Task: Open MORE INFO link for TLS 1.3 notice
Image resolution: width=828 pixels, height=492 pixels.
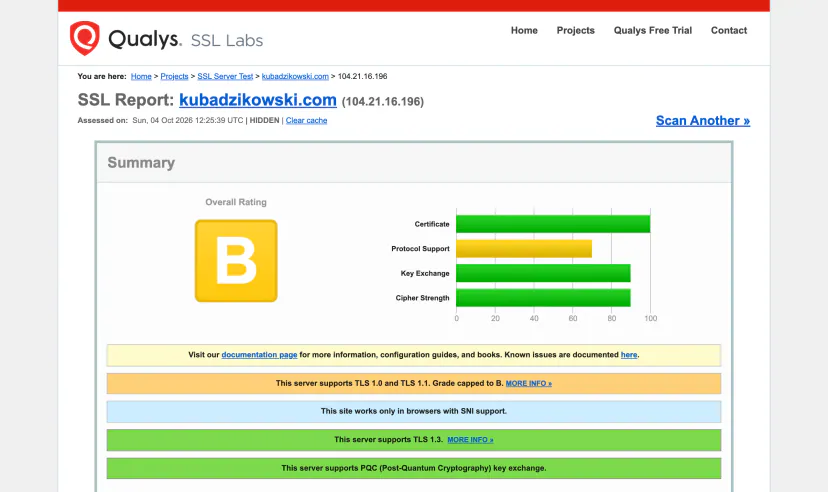Action: (471, 440)
